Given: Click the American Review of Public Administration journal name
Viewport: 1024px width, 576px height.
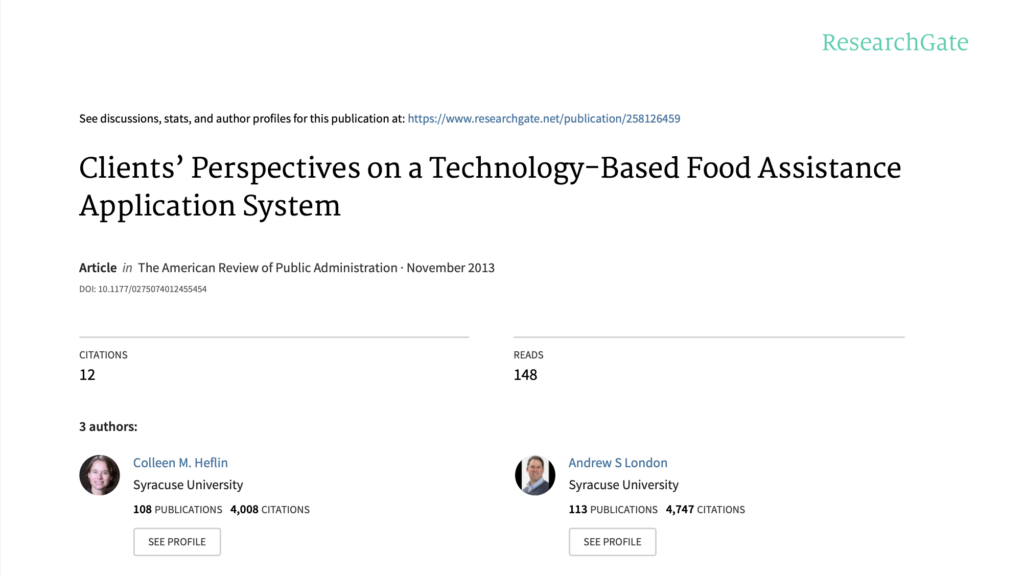Looking at the screenshot, I should tap(267, 268).
